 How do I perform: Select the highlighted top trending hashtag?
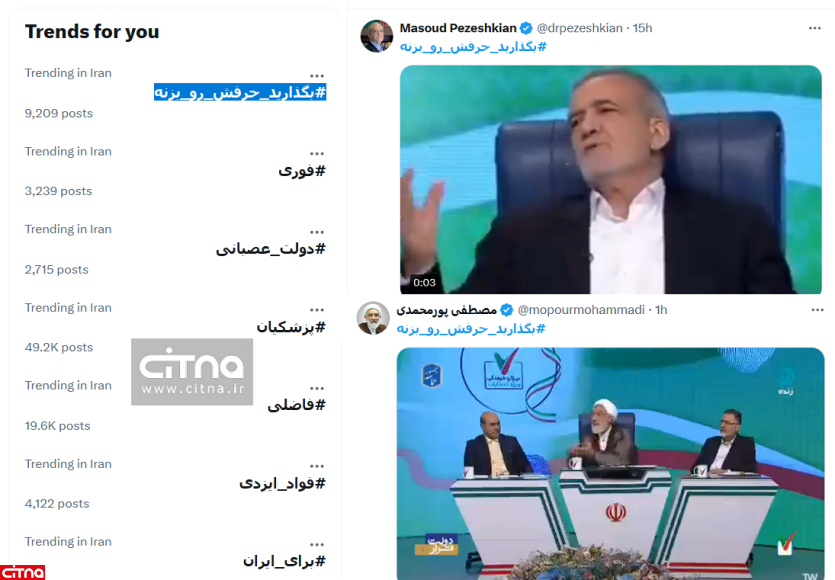click(240, 92)
